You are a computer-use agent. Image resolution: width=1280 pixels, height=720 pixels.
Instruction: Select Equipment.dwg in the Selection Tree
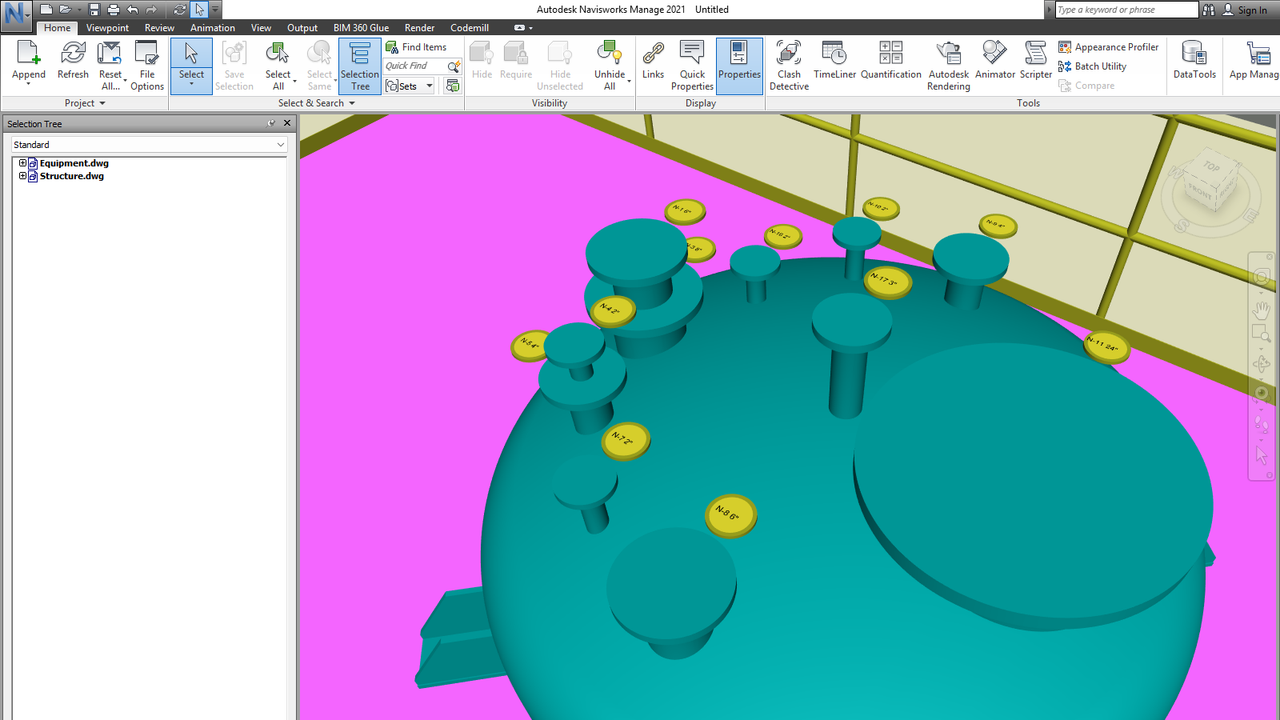coord(74,163)
